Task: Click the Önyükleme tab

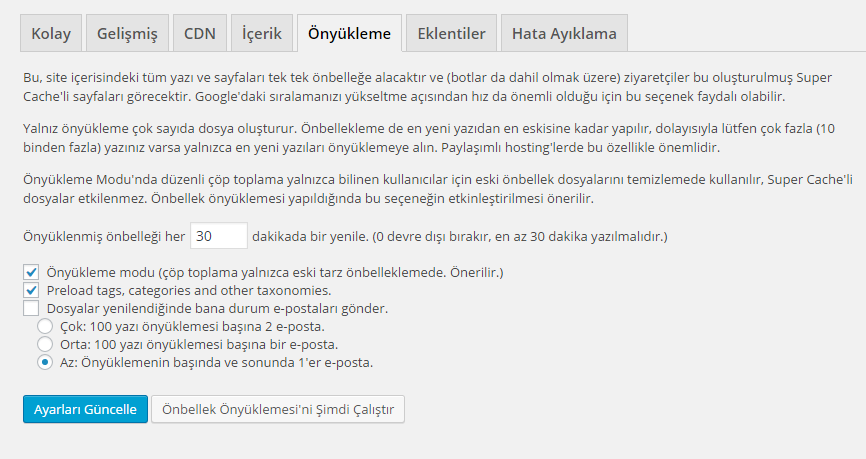Action: point(349,33)
